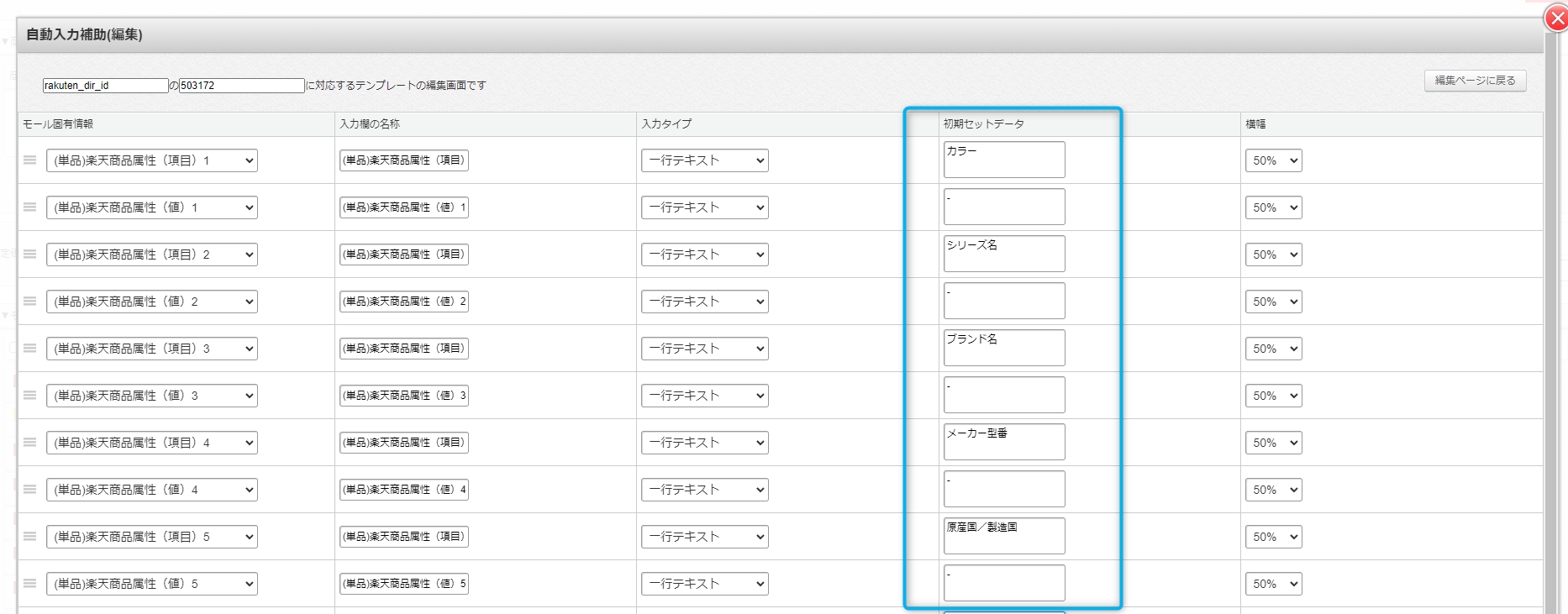1568x614 pixels.
Task: Click the メーカー型番 initial data box
Action: click(1004, 442)
